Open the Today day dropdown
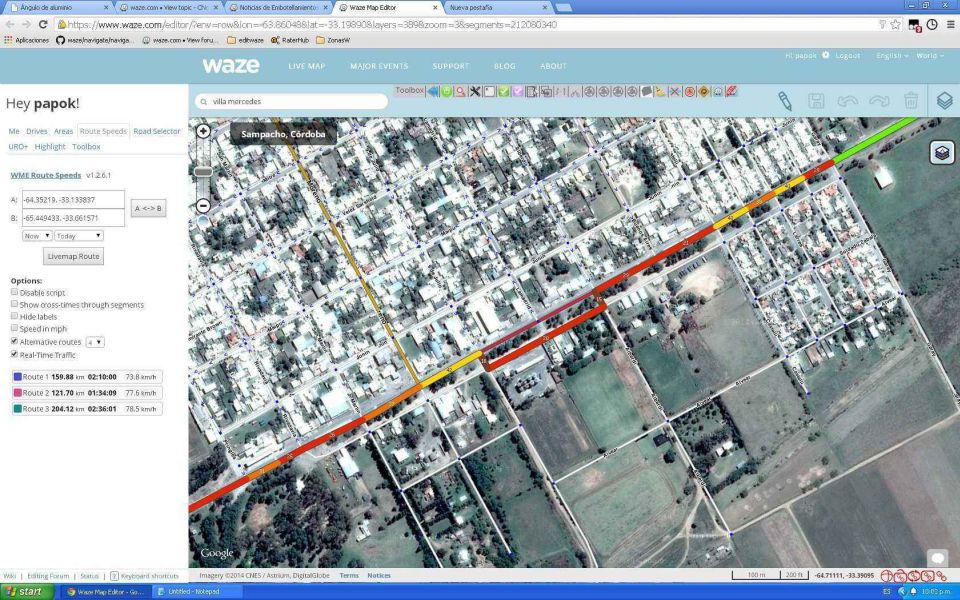The image size is (960, 600). coord(78,236)
